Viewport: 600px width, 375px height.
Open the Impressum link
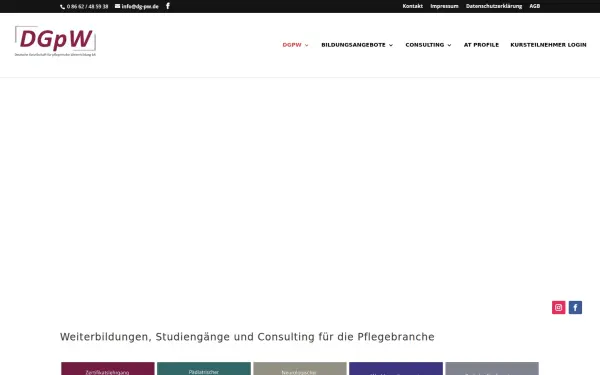[444, 6]
